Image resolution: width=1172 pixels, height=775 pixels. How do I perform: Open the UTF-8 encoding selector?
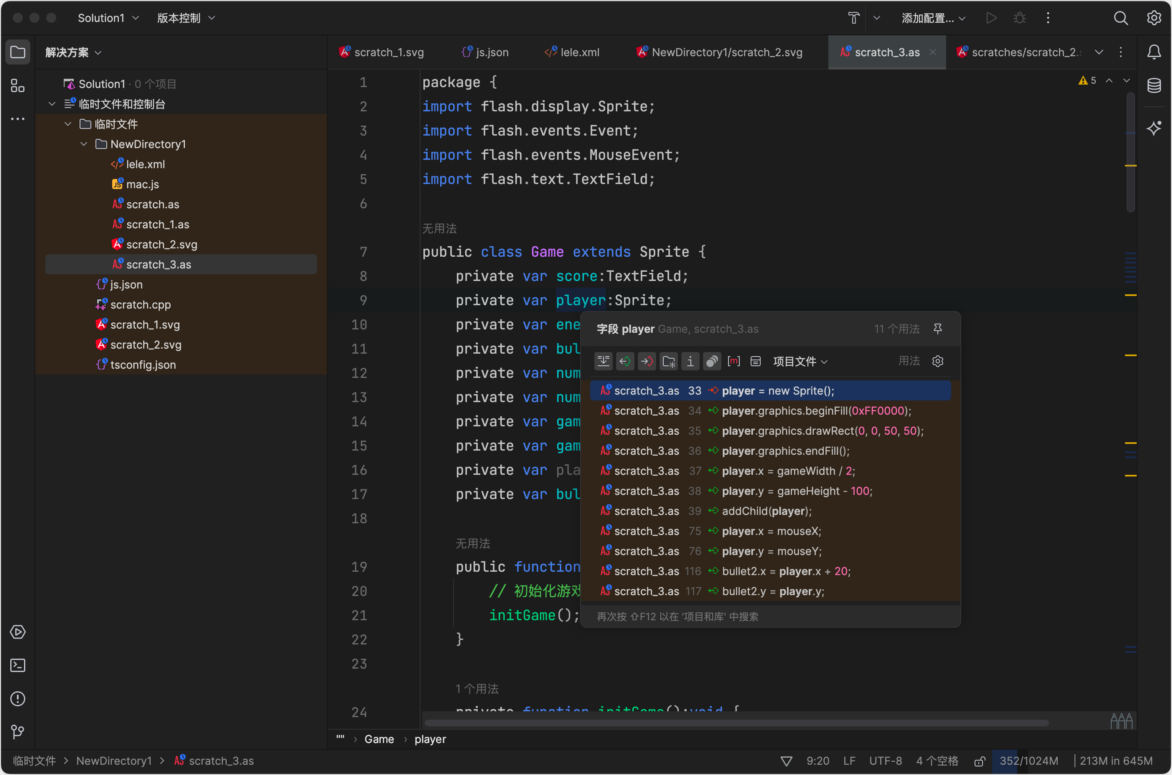tap(886, 762)
